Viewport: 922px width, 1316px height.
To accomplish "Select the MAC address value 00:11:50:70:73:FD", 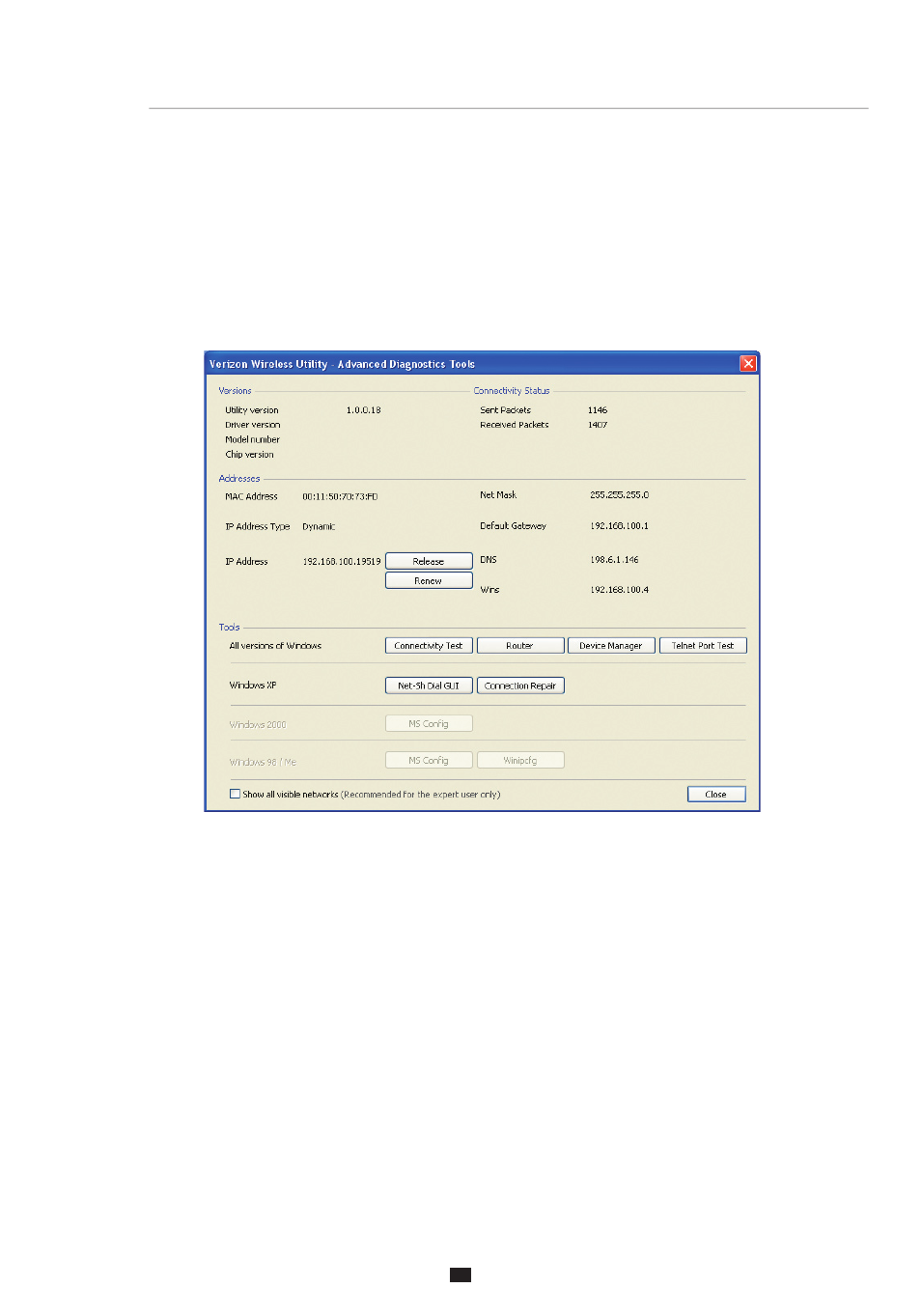I will pyautogui.click(x=340, y=496).
